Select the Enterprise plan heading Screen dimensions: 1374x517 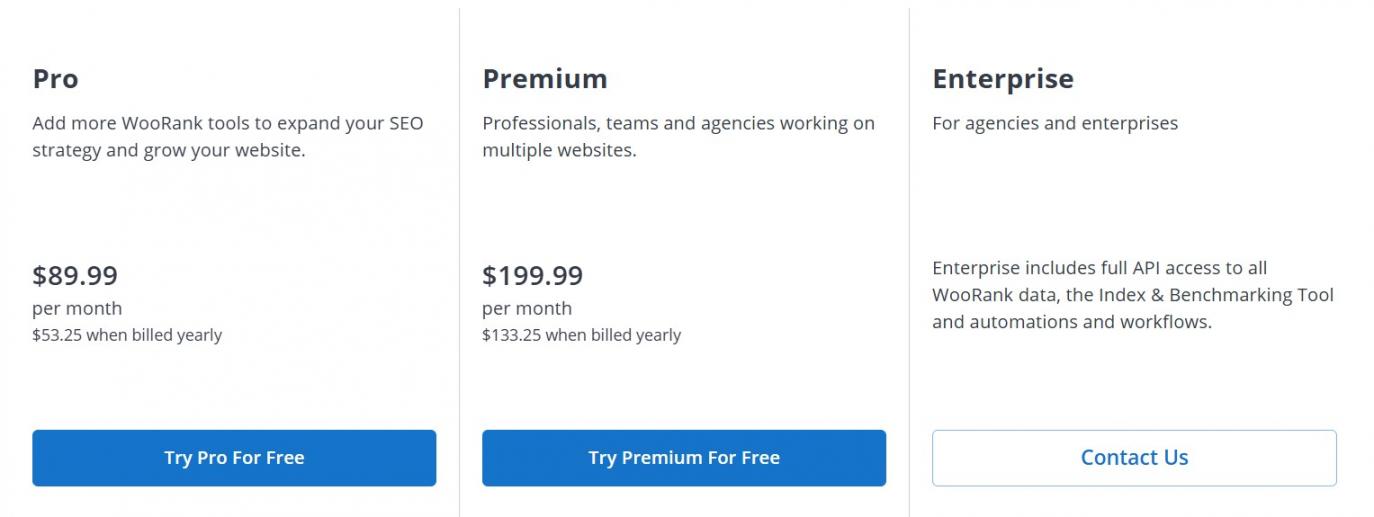coord(1002,79)
